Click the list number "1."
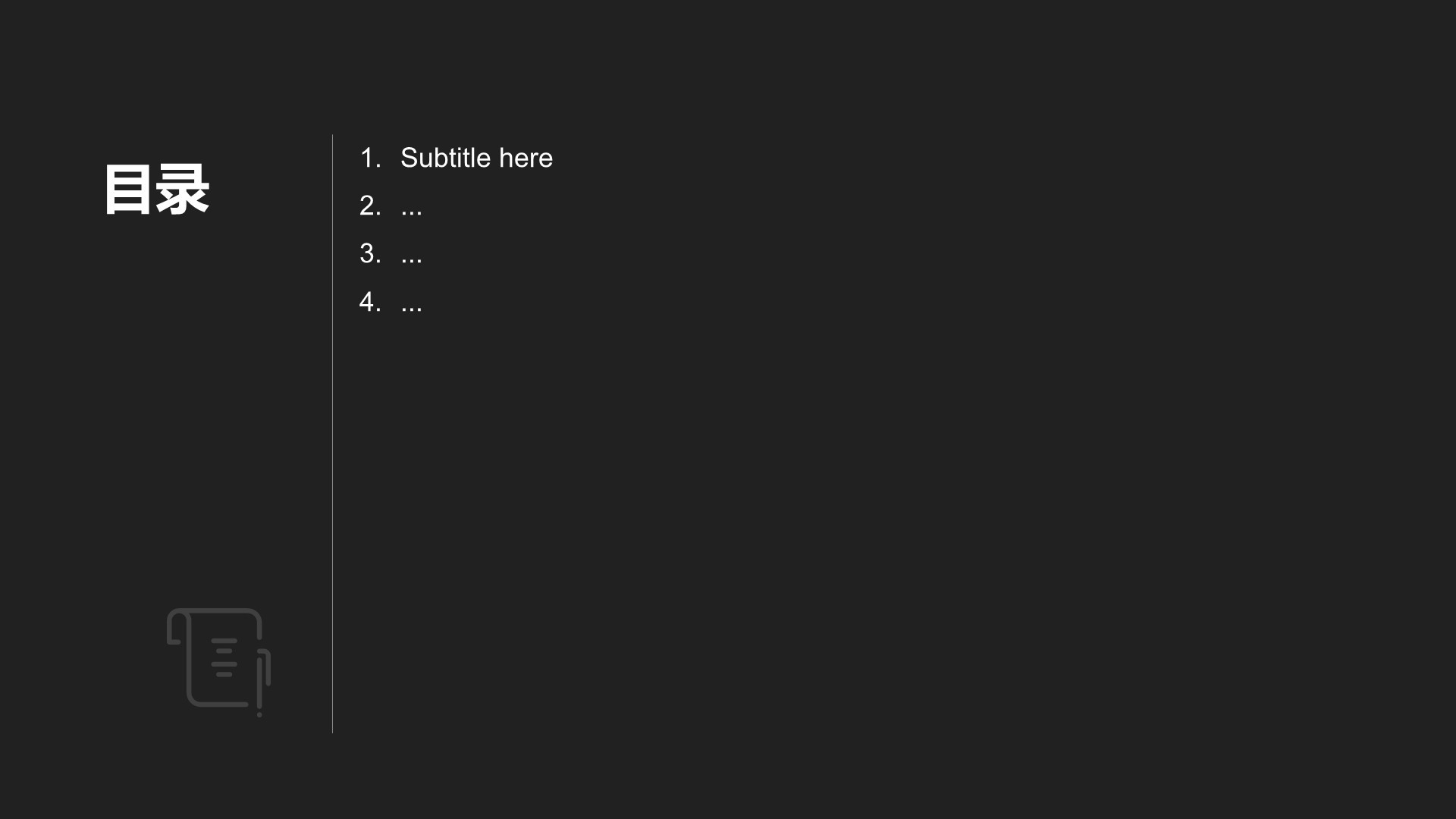The image size is (1456, 819). [x=370, y=158]
